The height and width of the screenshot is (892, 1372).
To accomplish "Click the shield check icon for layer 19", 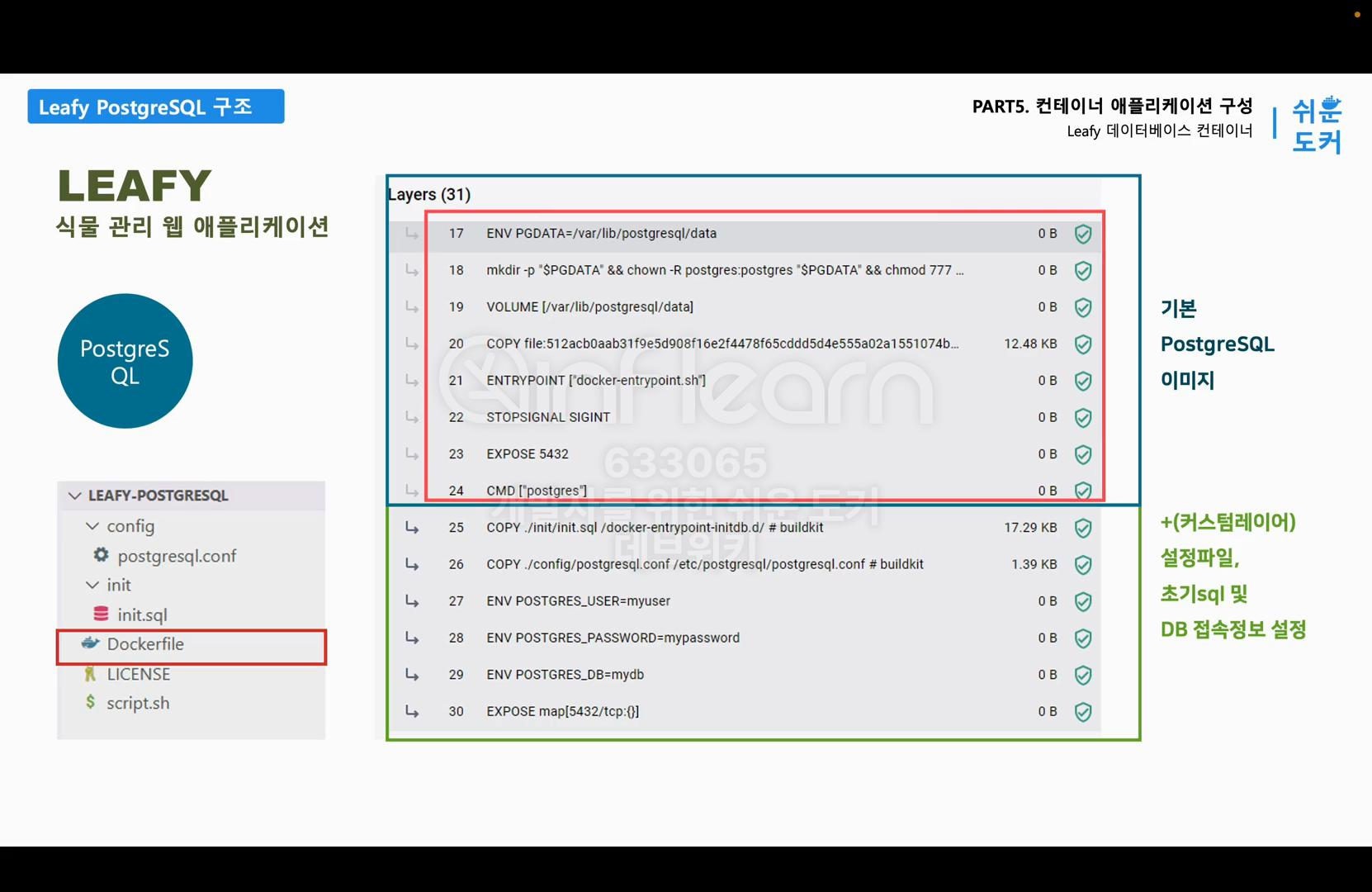I will [x=1083, y=308].
